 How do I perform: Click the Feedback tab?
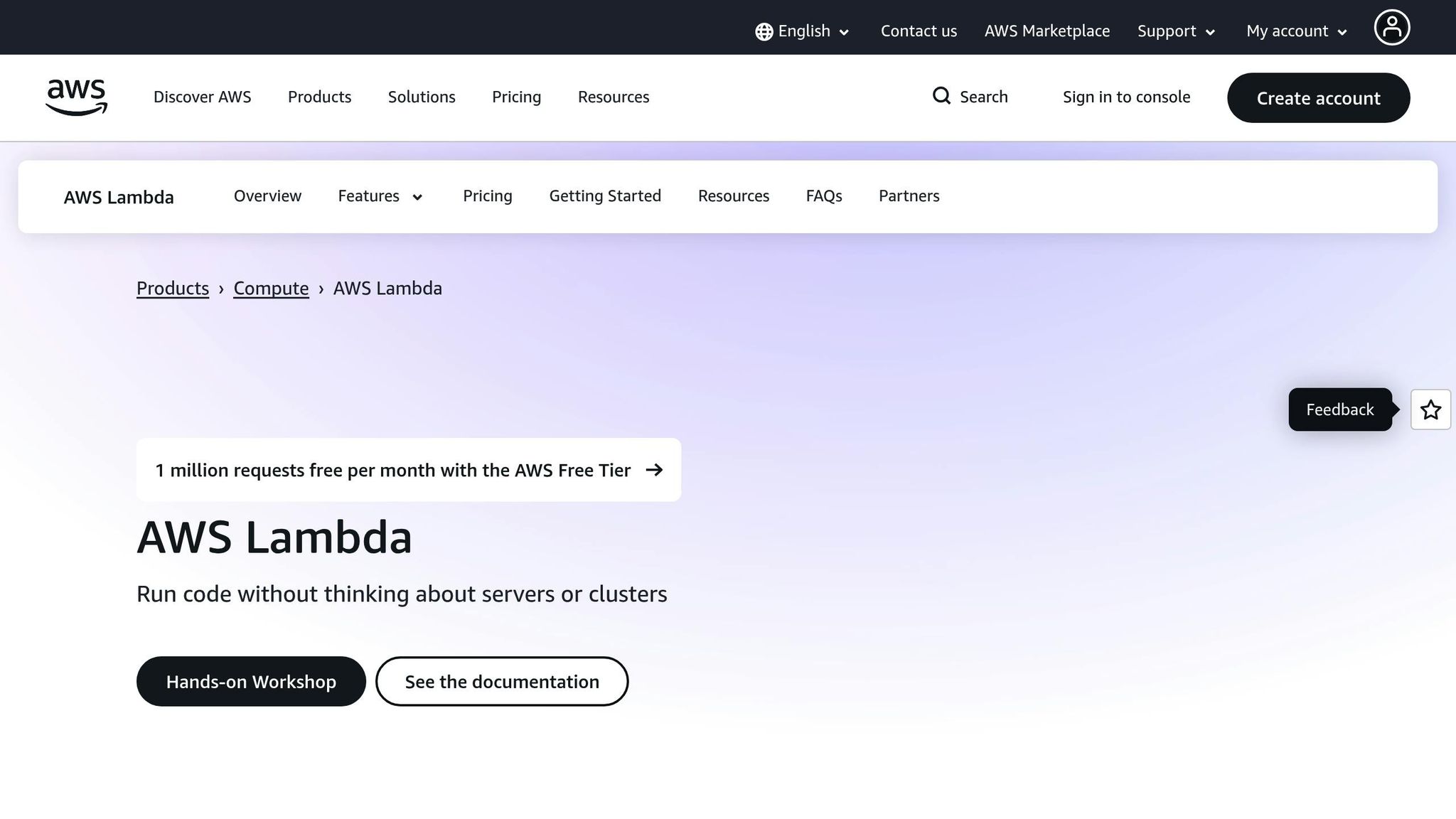click(x=1339, y=409)
